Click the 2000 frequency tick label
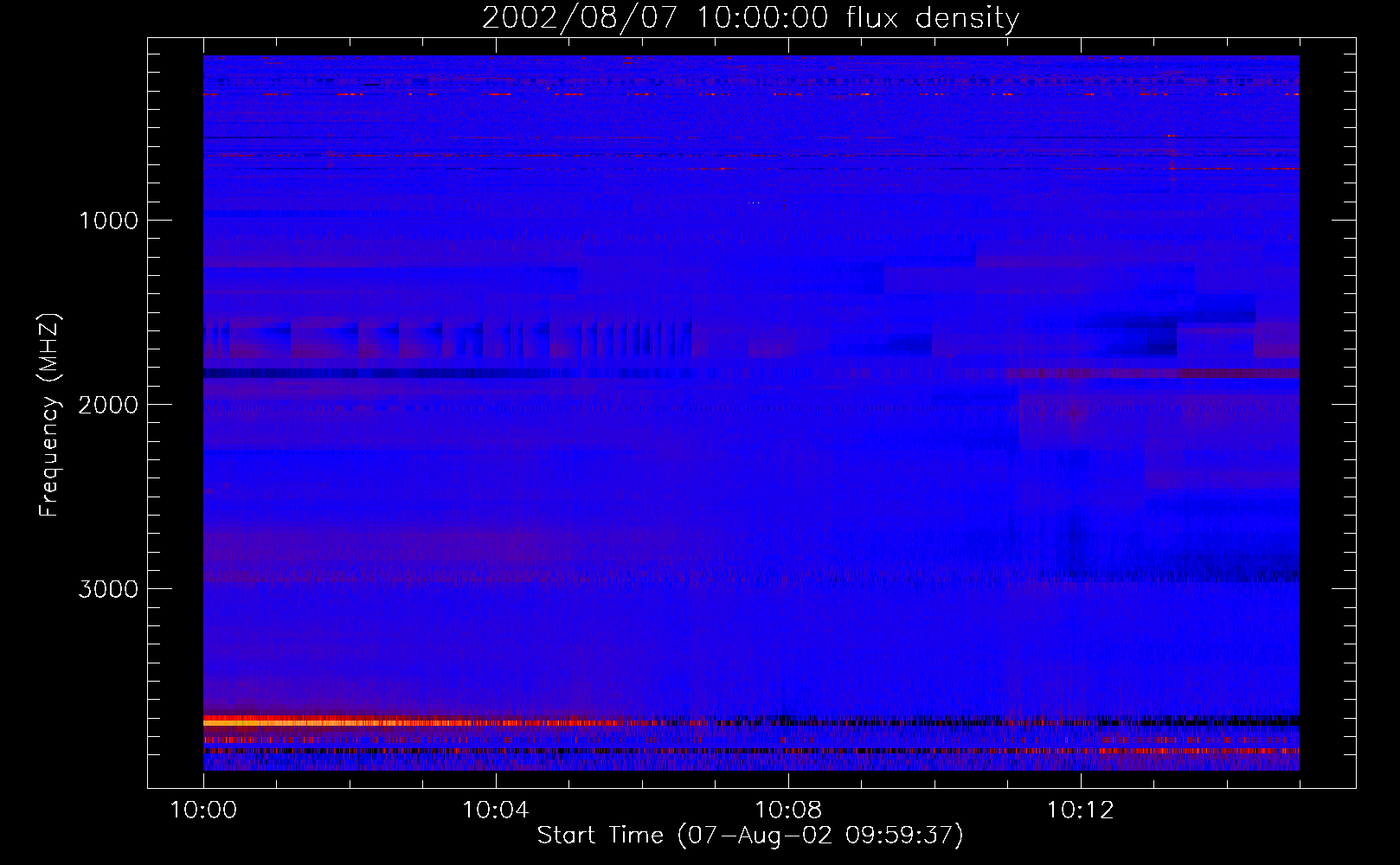Image resolution: width=1400 pixels, height=865 pixels. pyautogui.click(x=108, y=405)
